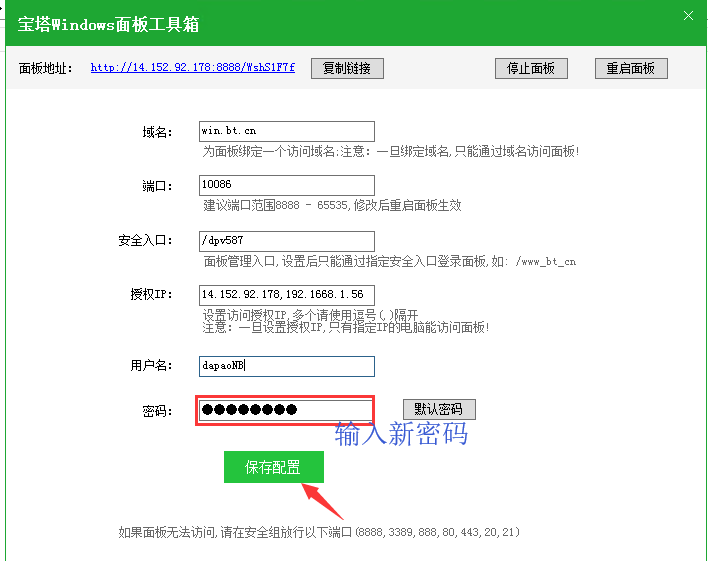Click the domain binding hint text
This screenshot has height=561, width=708.
coord(391,151)
